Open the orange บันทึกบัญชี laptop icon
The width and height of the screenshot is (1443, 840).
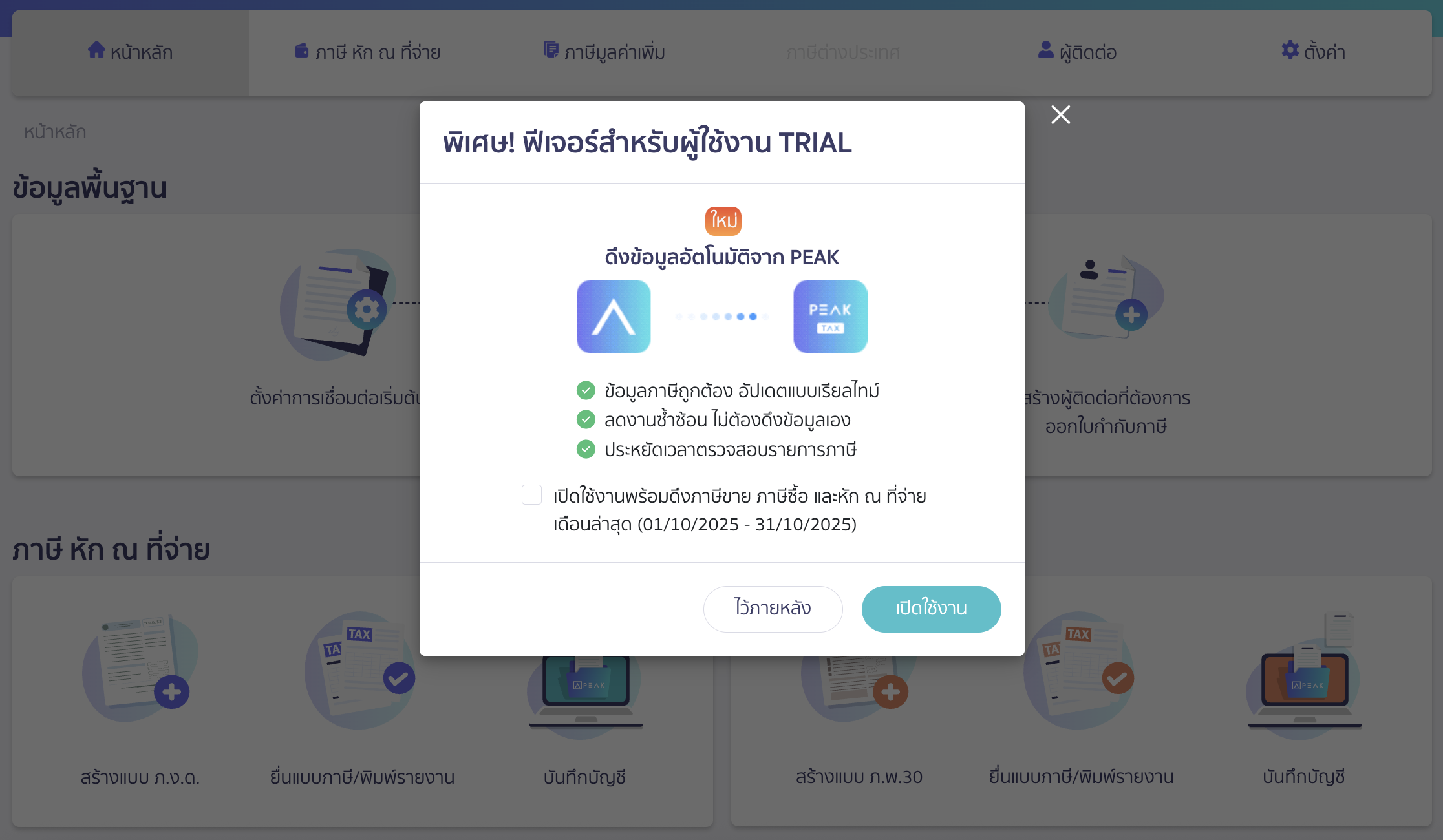pyautogui.click(x=1305, y=675)
